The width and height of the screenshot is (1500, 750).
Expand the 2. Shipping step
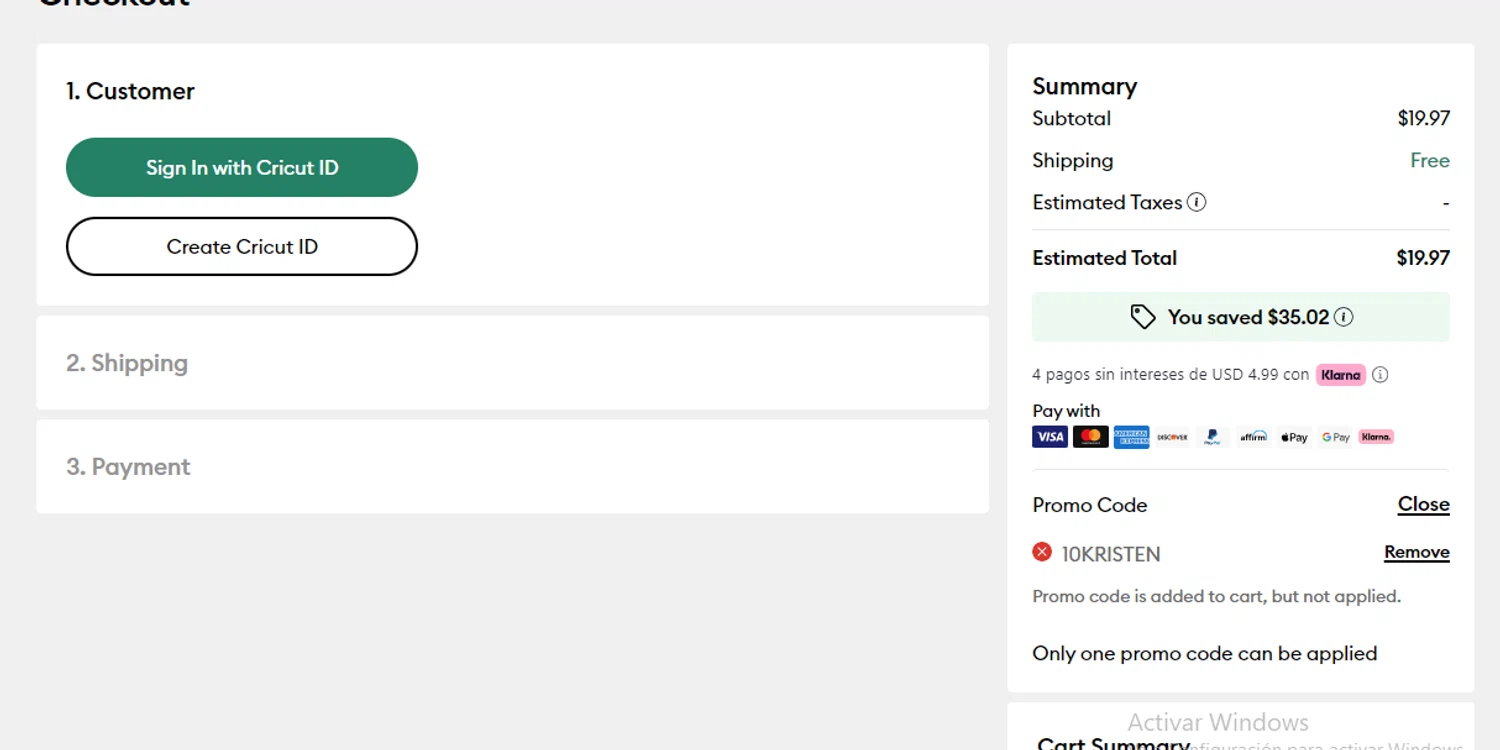[x=512, y=362]
